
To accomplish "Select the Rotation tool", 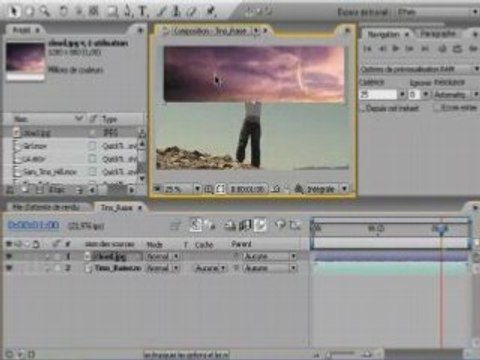I will [x=63, y=12].
